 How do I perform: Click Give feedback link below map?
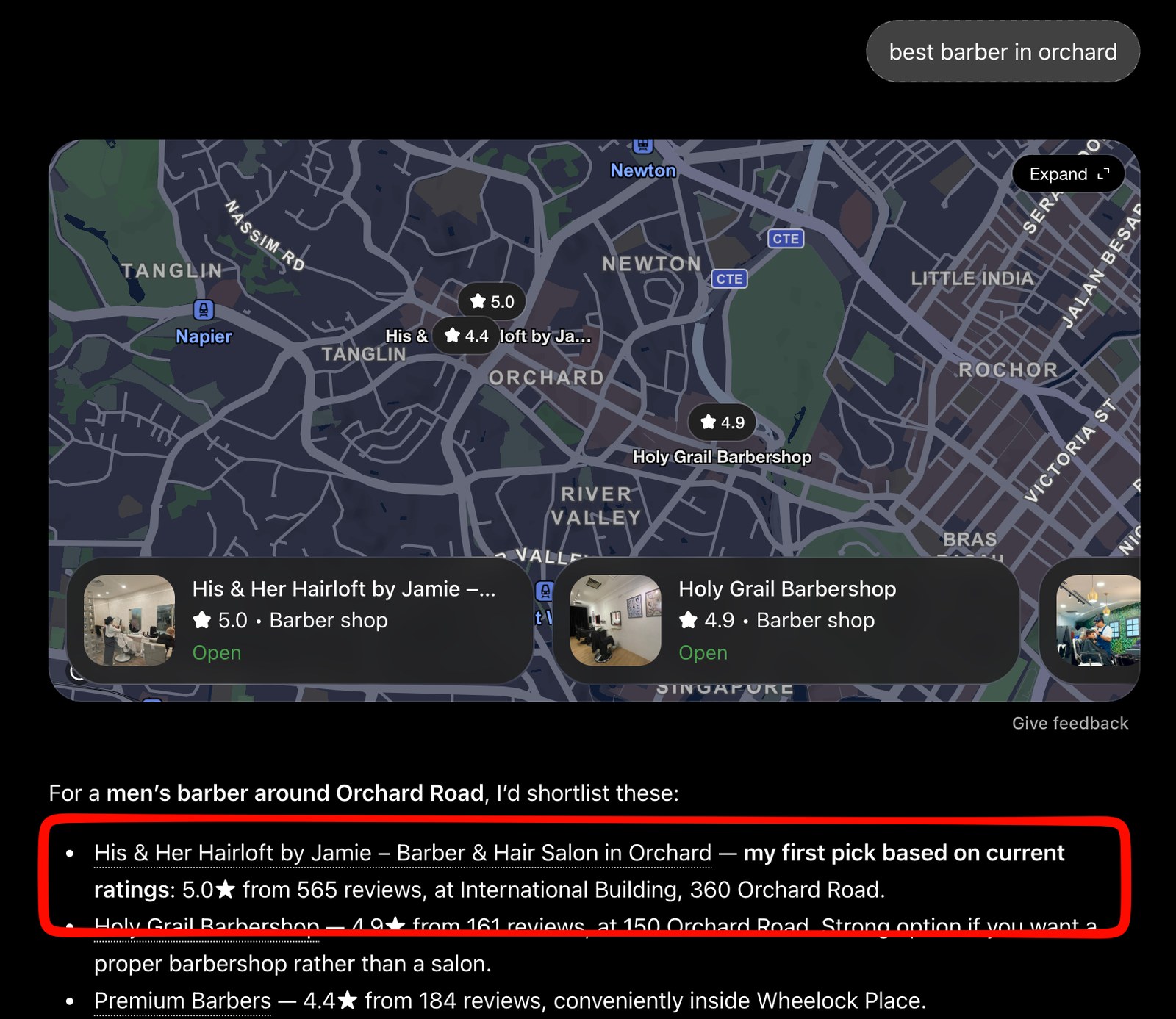click(1070, 724)
